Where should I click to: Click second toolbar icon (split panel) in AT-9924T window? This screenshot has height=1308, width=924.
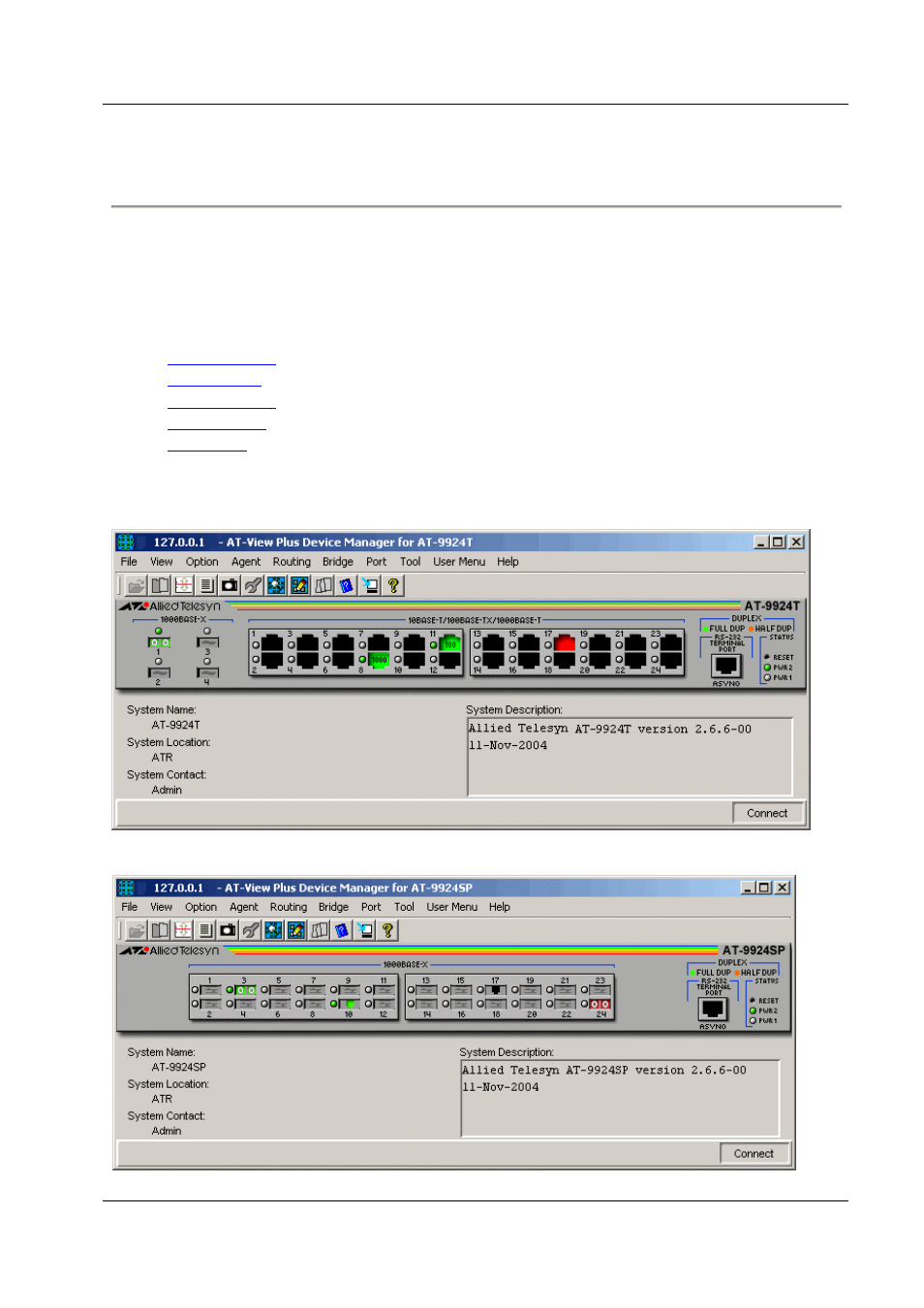pyautogui.click(x=160, y=585)
